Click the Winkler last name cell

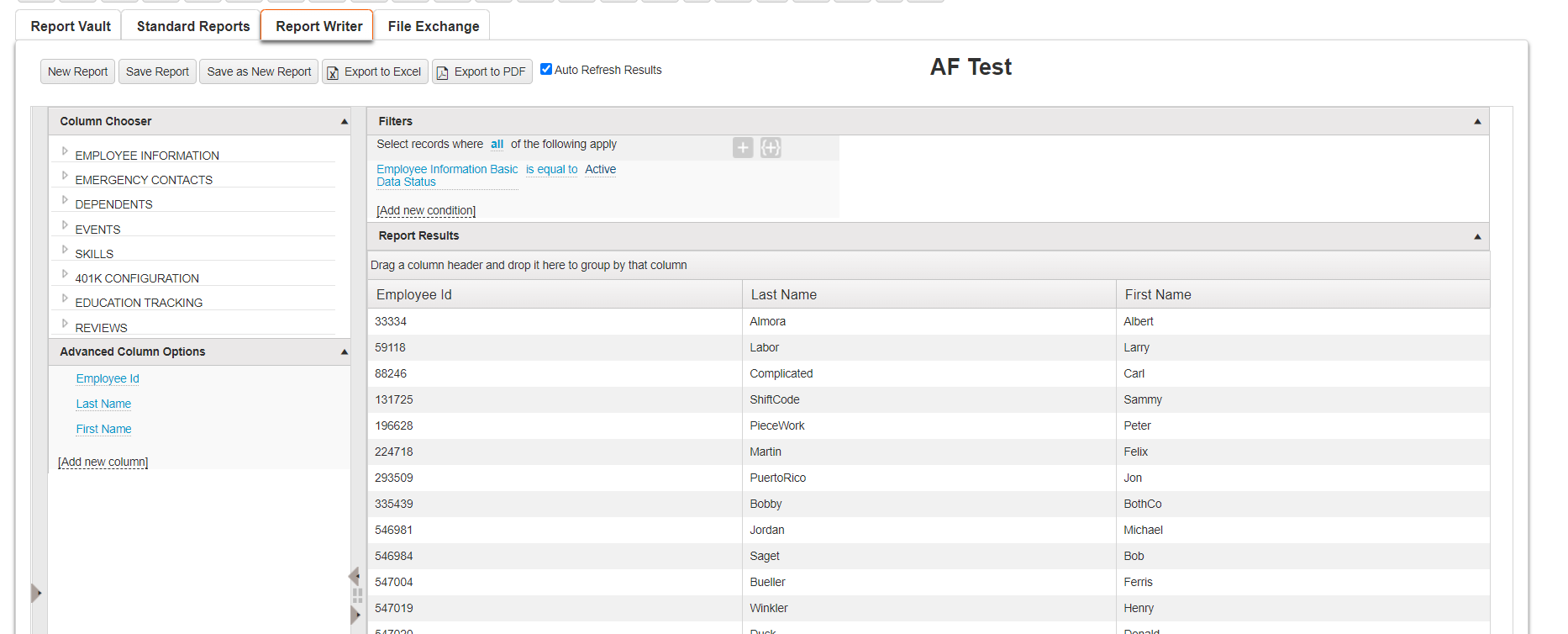929,608
